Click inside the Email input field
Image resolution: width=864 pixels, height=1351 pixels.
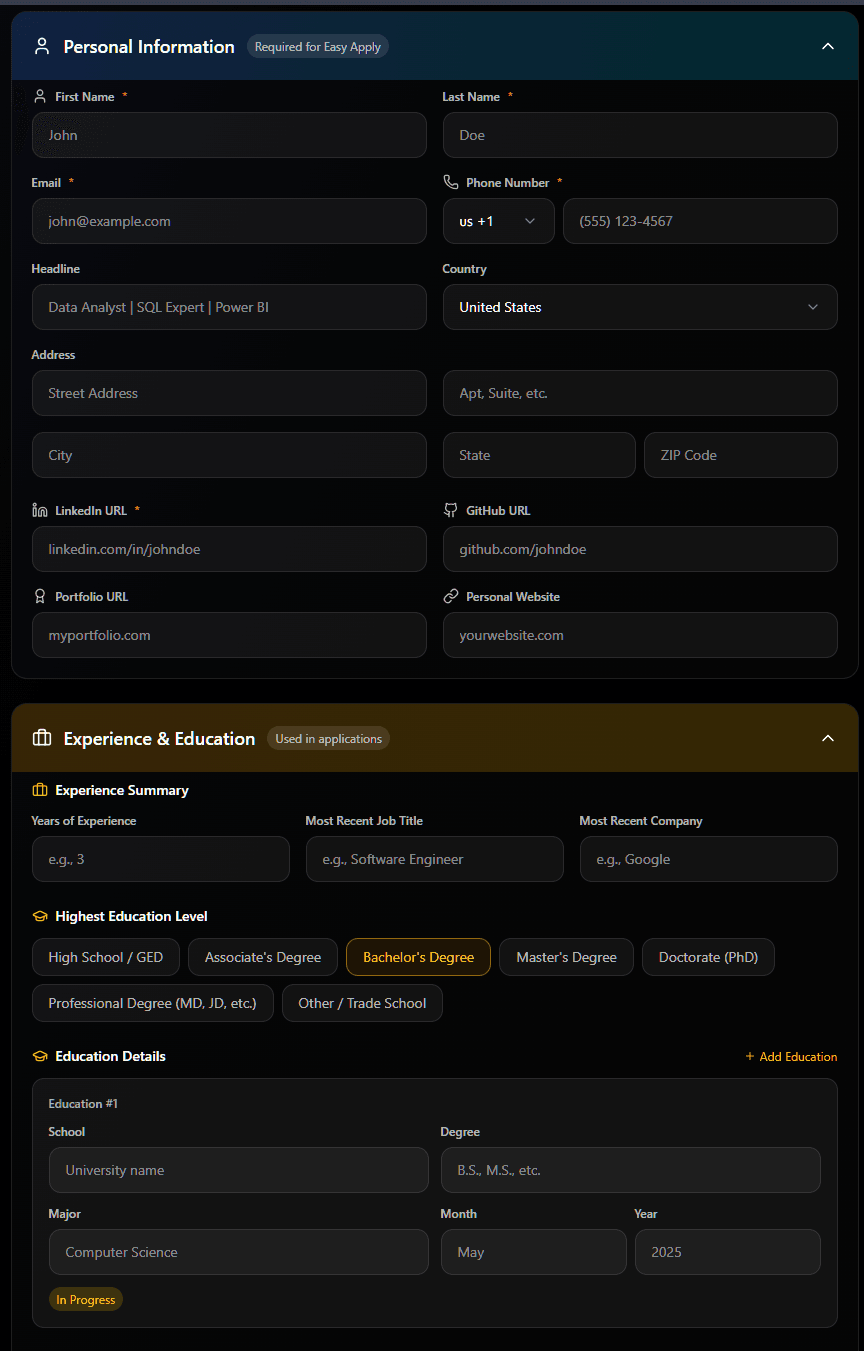pyautogui.click(x=229, y=221)
